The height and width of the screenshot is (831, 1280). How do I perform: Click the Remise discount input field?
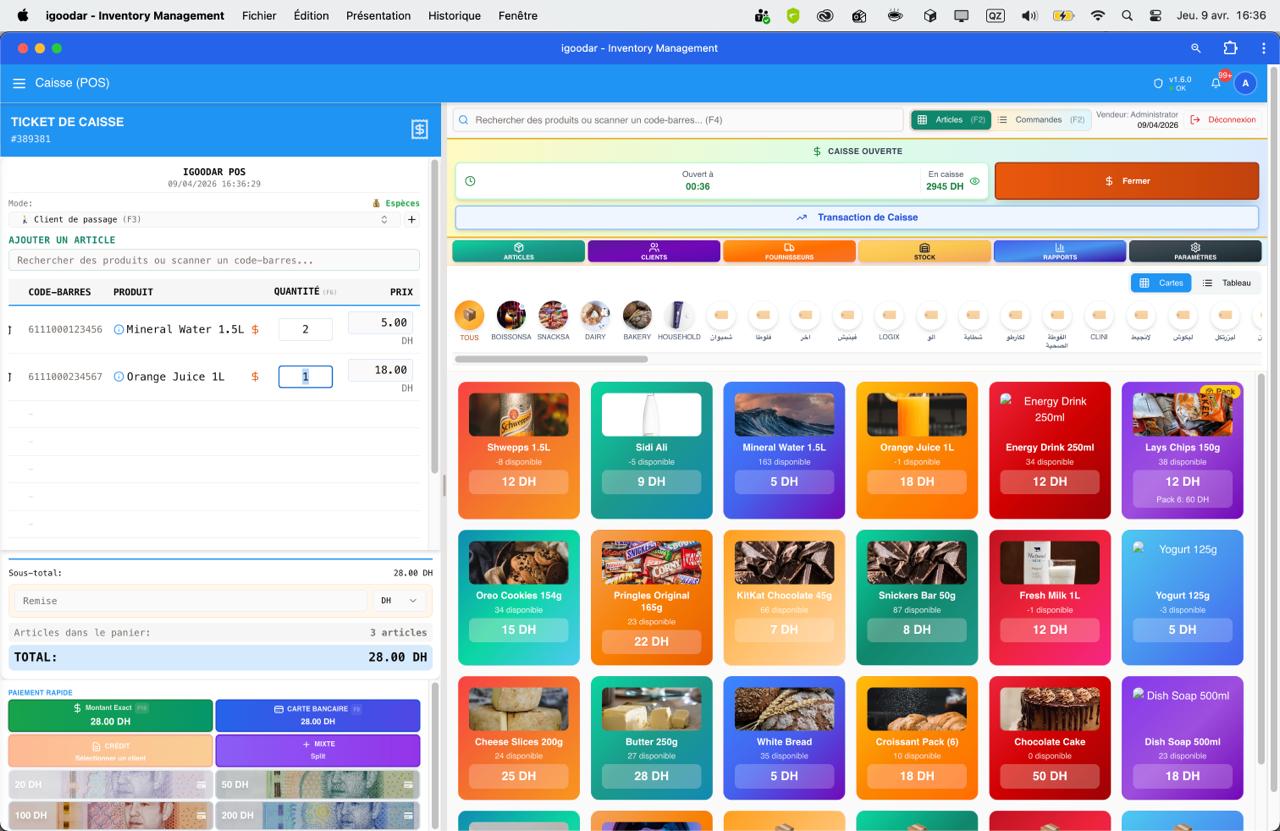pos(190,601)
